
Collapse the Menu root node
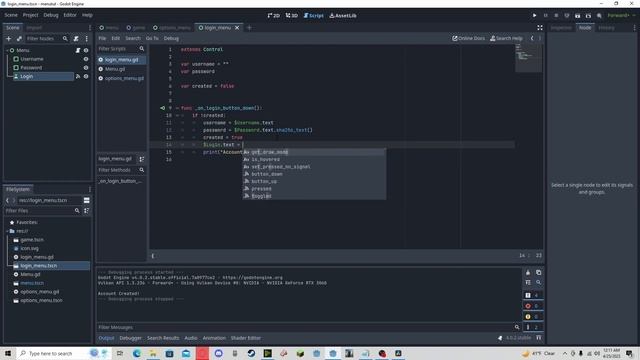[x=7, y=50]
